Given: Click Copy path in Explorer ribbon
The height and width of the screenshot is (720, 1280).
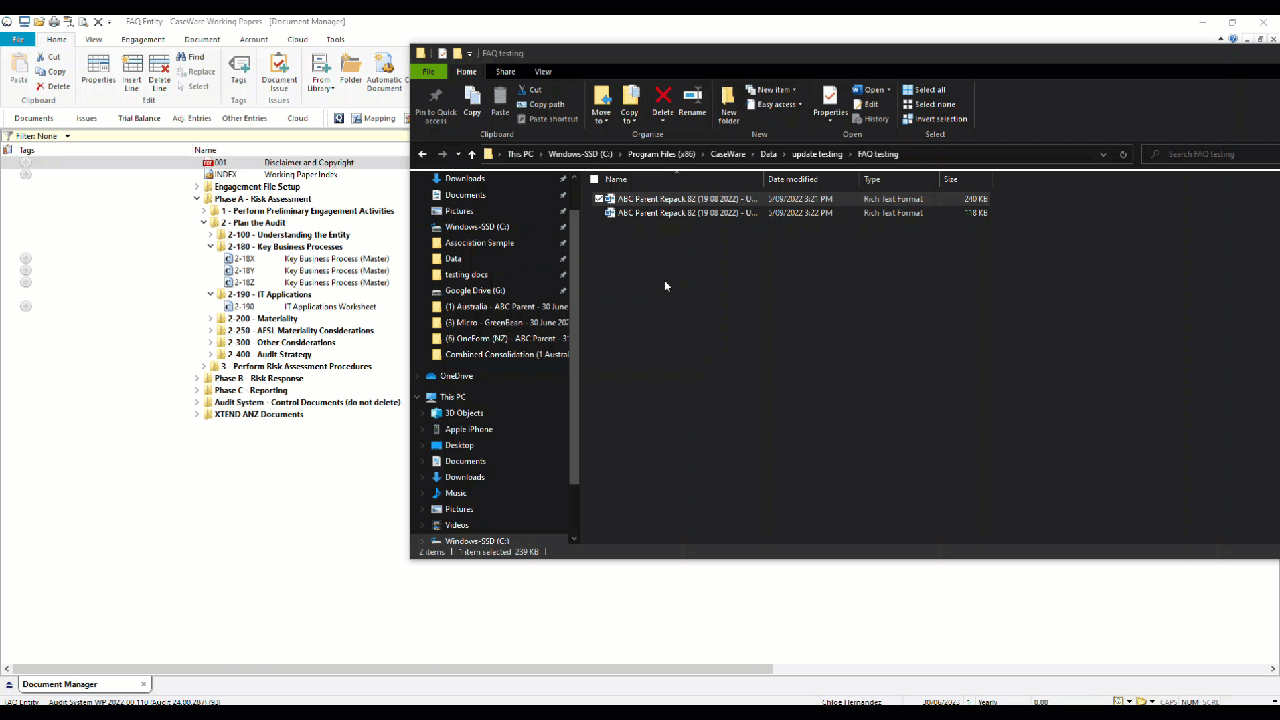Looking at the screenshot, I should click(541, 104).
